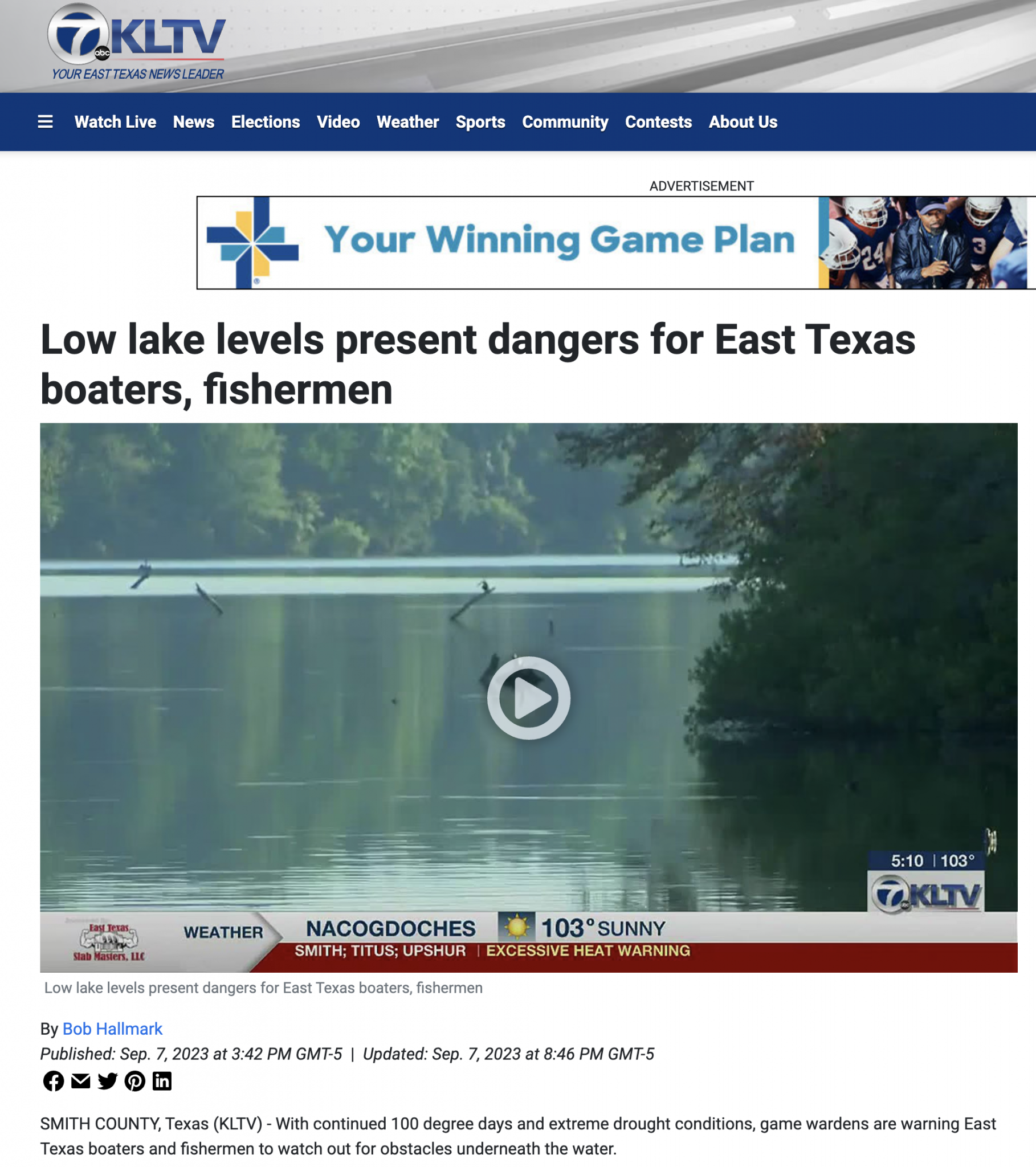Viewport: 1036px width, 1167px height.
Task: Click Your Winning Game Plan advertisement
Action: (x=616, y=243)
